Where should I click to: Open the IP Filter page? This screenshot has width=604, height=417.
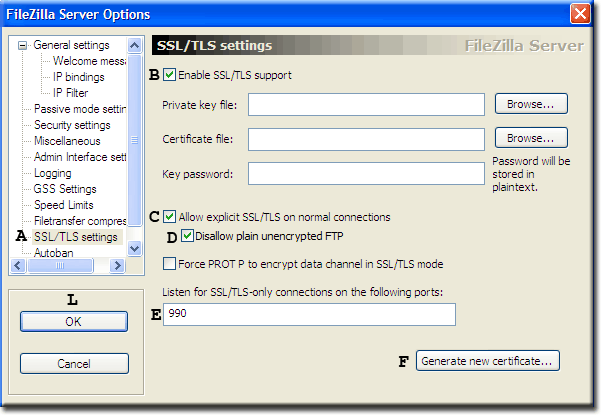tap(70, 93)
